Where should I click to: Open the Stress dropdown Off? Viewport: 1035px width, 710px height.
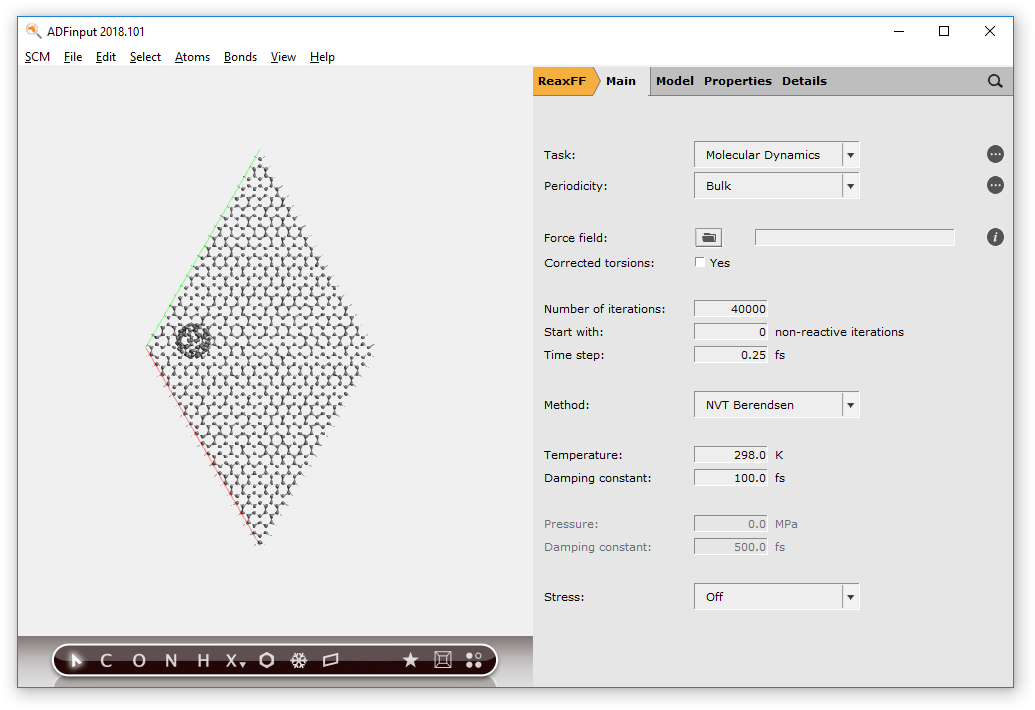point(776,597)
